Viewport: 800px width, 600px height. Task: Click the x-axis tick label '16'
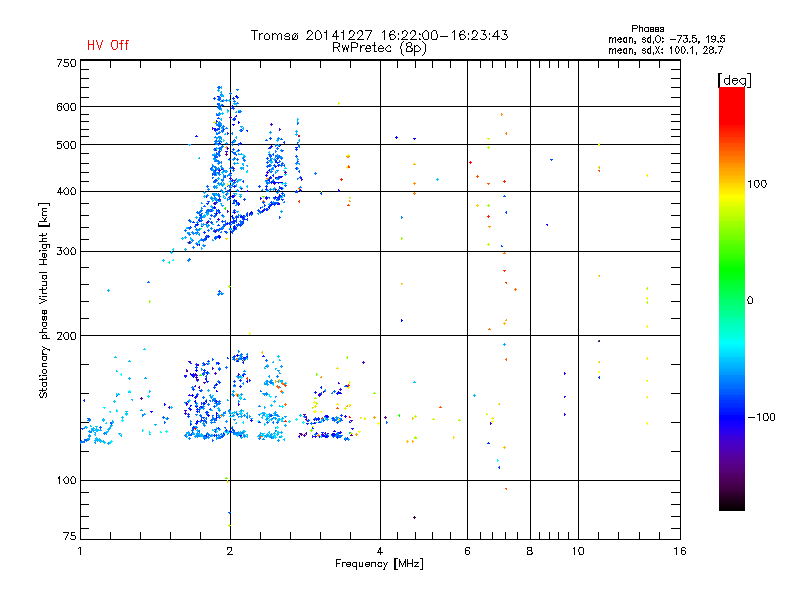point(680,551)
